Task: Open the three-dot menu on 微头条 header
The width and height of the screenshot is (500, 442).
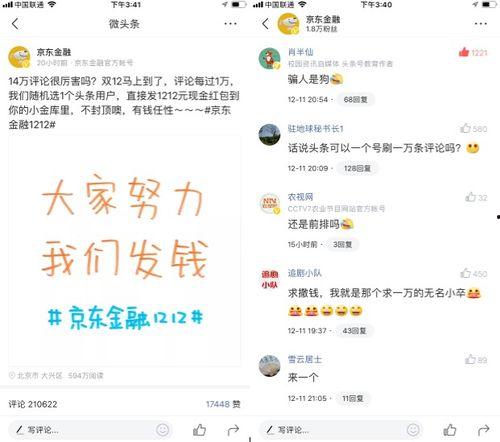Action: [230, 24]
